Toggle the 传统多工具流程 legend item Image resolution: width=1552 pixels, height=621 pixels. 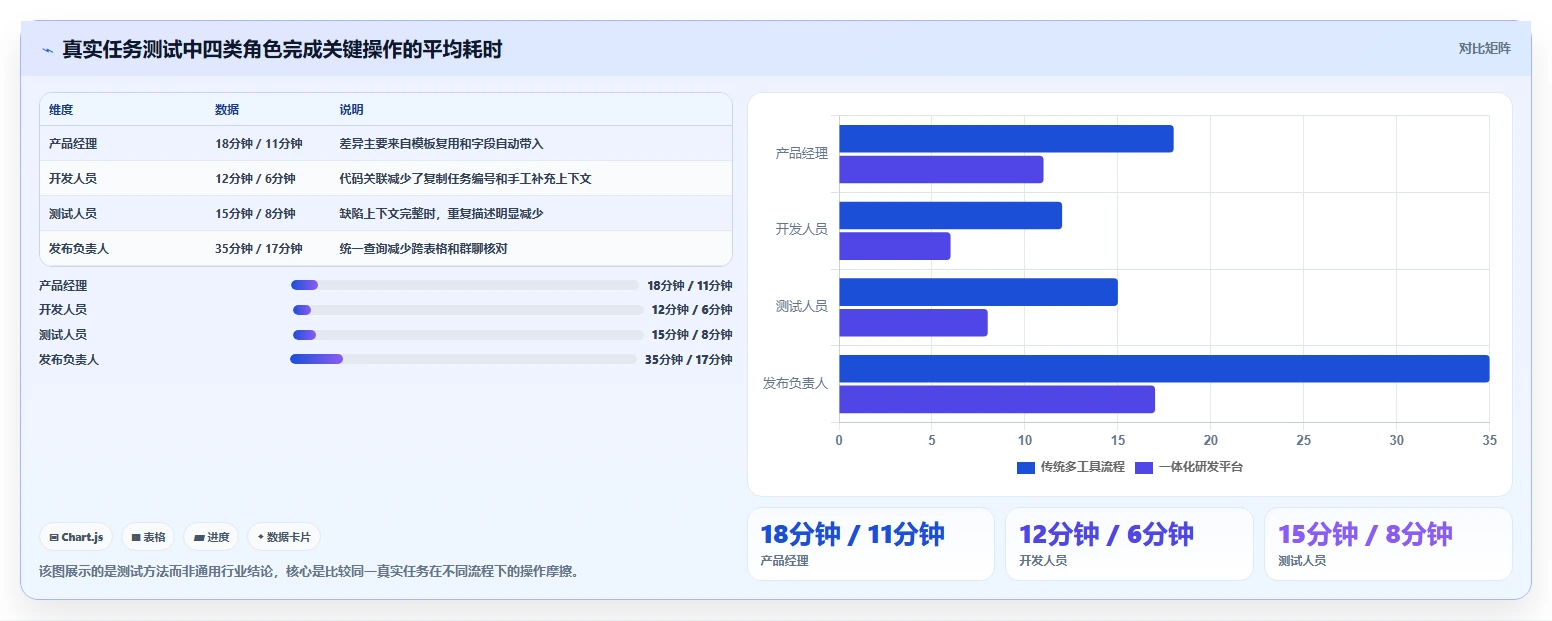coord(1071,467)
